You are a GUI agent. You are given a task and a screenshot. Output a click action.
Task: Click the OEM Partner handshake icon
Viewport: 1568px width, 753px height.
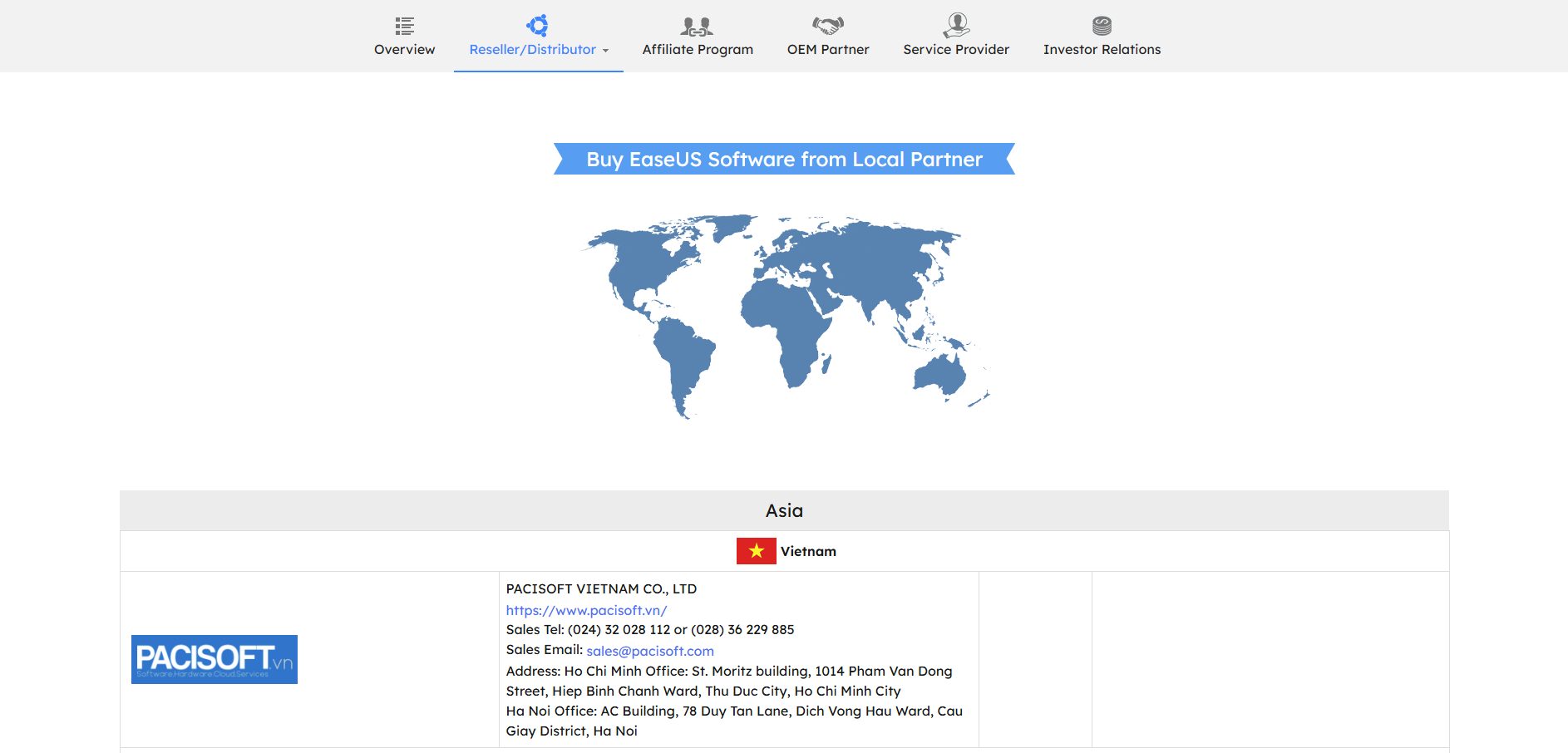(x=828, y=26)
